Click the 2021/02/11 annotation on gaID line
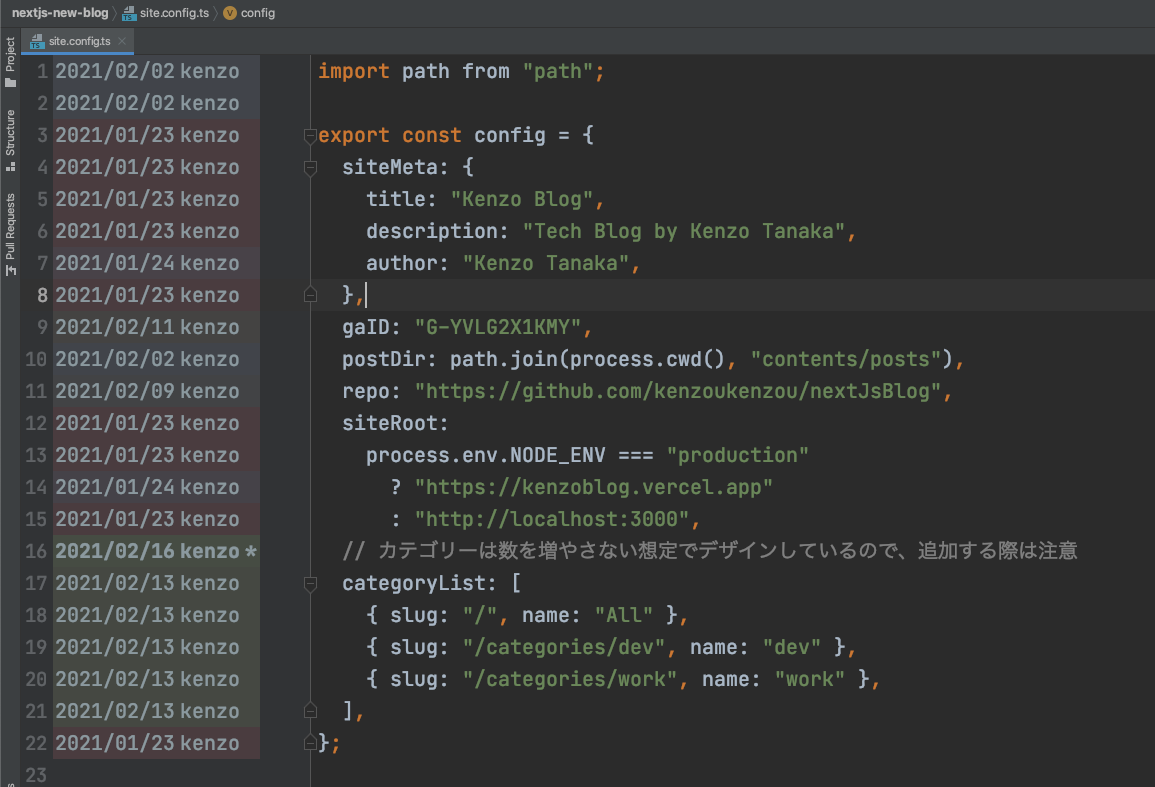This screenshot has width=1155, height=787. tap(147, 327)
